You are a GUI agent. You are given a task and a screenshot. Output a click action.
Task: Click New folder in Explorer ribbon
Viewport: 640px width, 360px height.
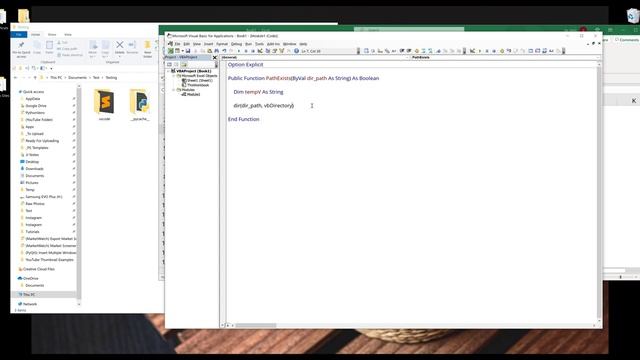click(148, 49)
